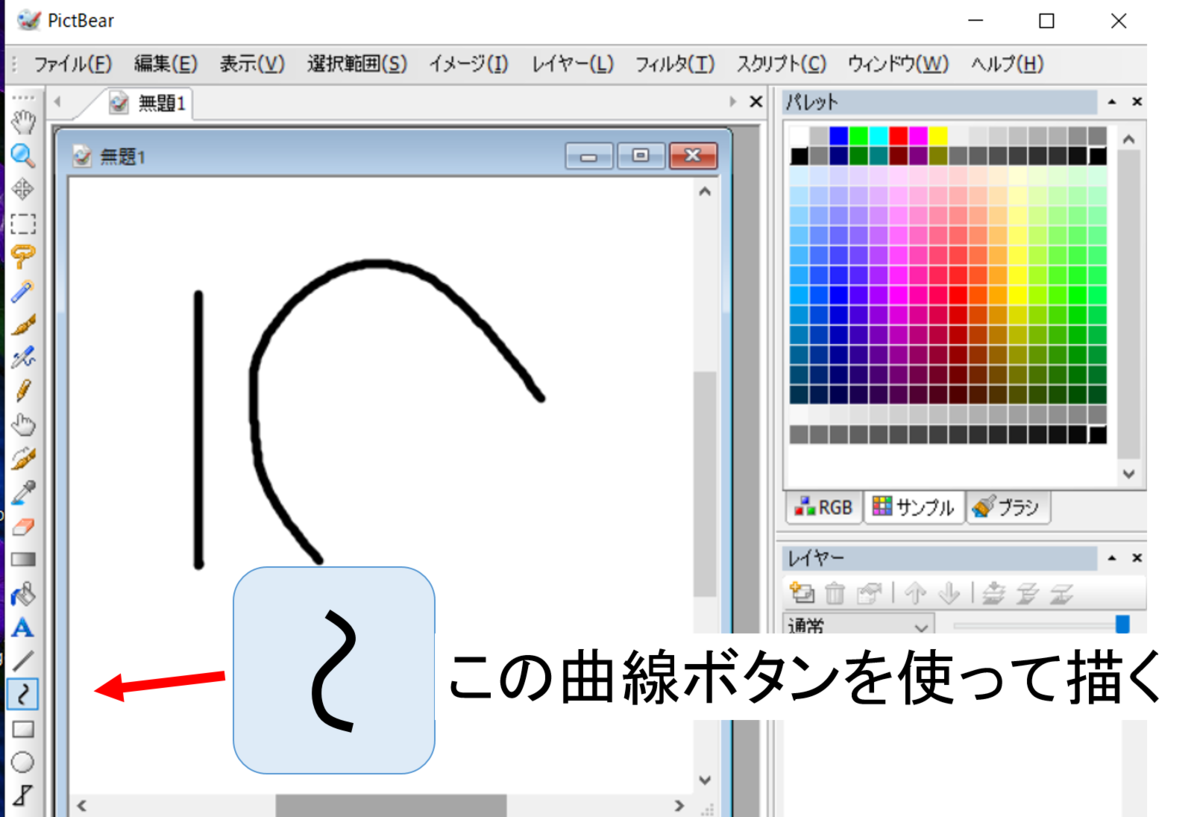Select the Rectangular selection tool
The width and height of the screenshot is (1200, 817).
point(22,223)
